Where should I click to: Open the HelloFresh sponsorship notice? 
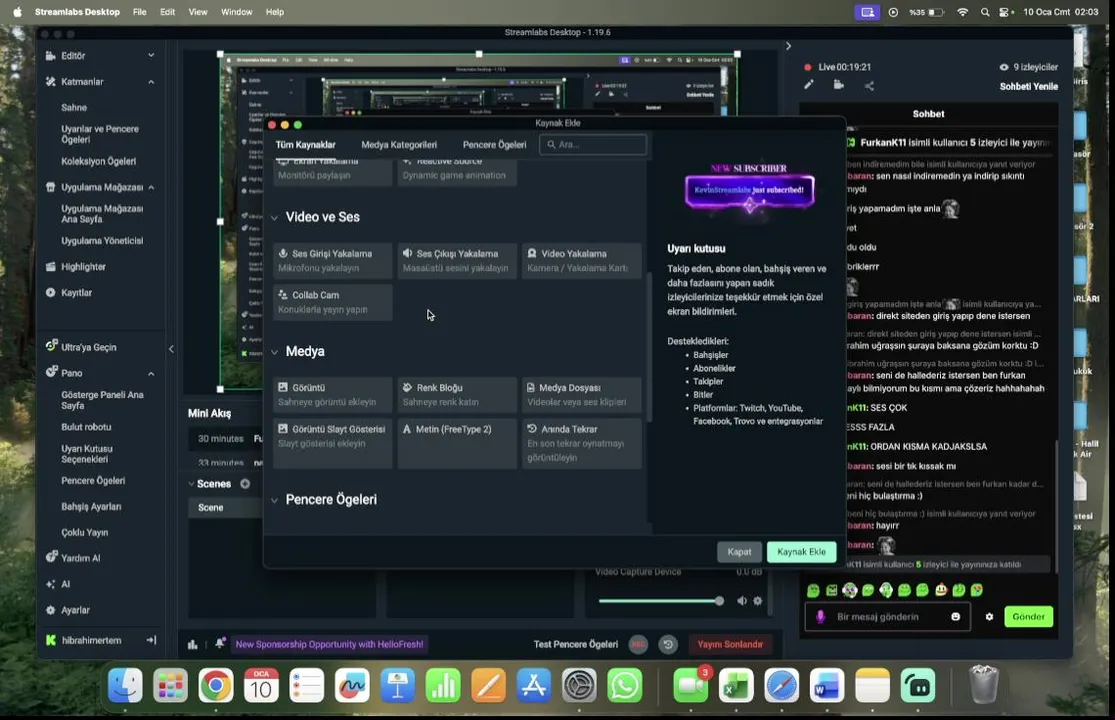329,644
